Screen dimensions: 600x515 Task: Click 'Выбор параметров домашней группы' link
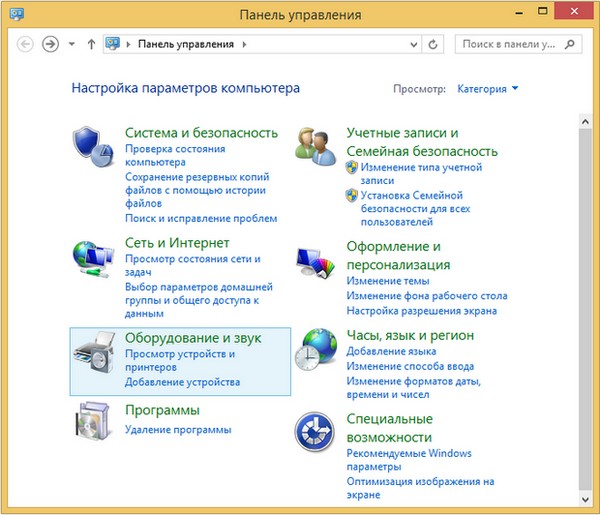pyautogui.click(x=199, y=300)
